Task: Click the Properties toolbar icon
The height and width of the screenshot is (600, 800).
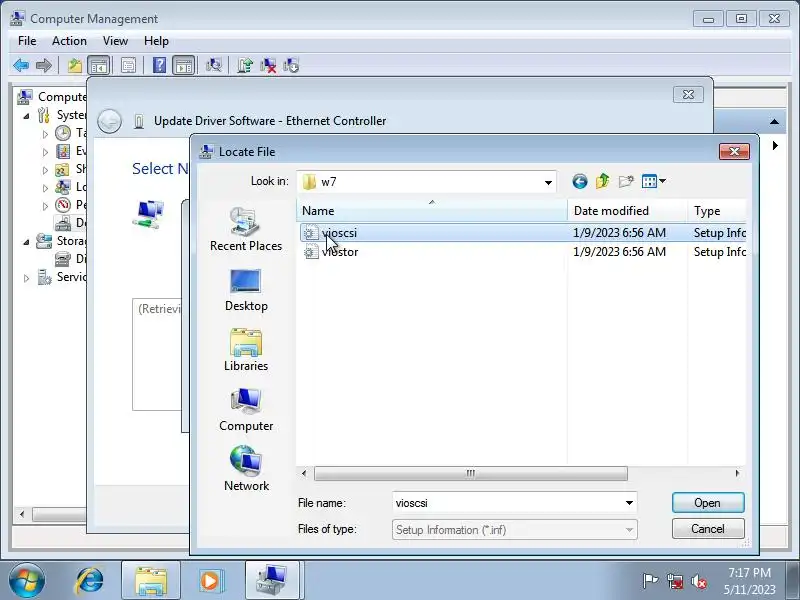Action: tap(128, 65)
